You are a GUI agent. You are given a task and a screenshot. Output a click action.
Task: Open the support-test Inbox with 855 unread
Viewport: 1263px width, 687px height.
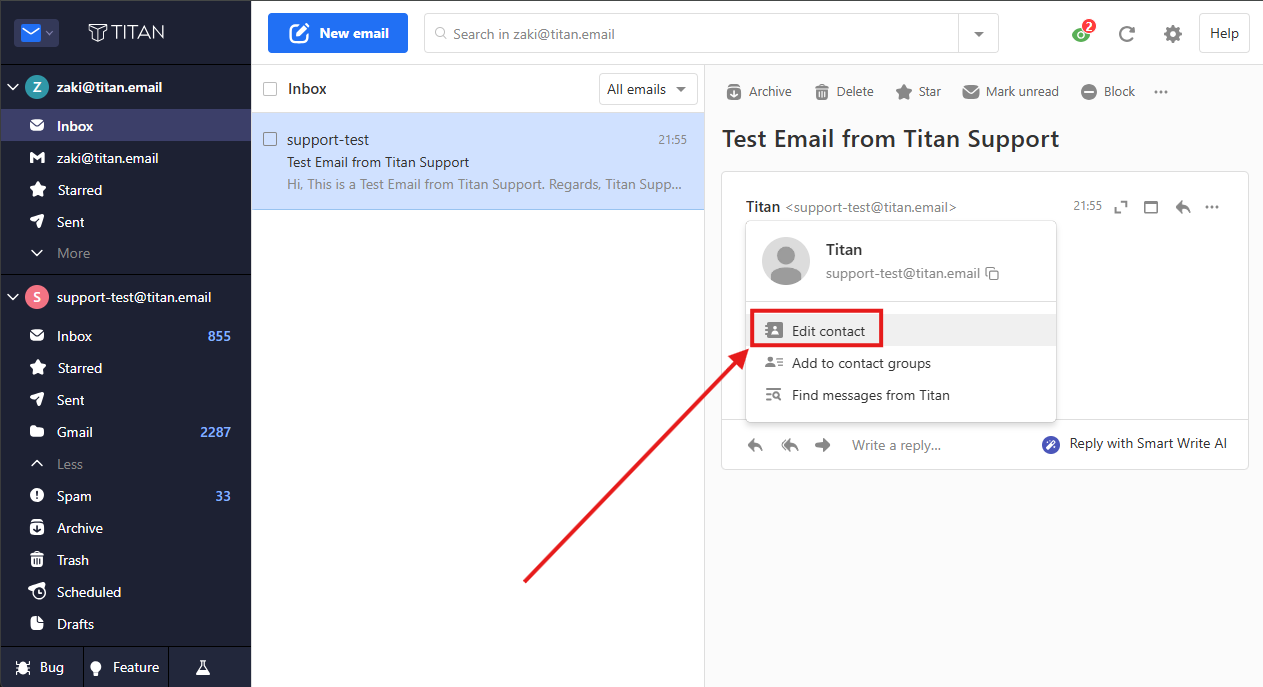click(125, 336)
